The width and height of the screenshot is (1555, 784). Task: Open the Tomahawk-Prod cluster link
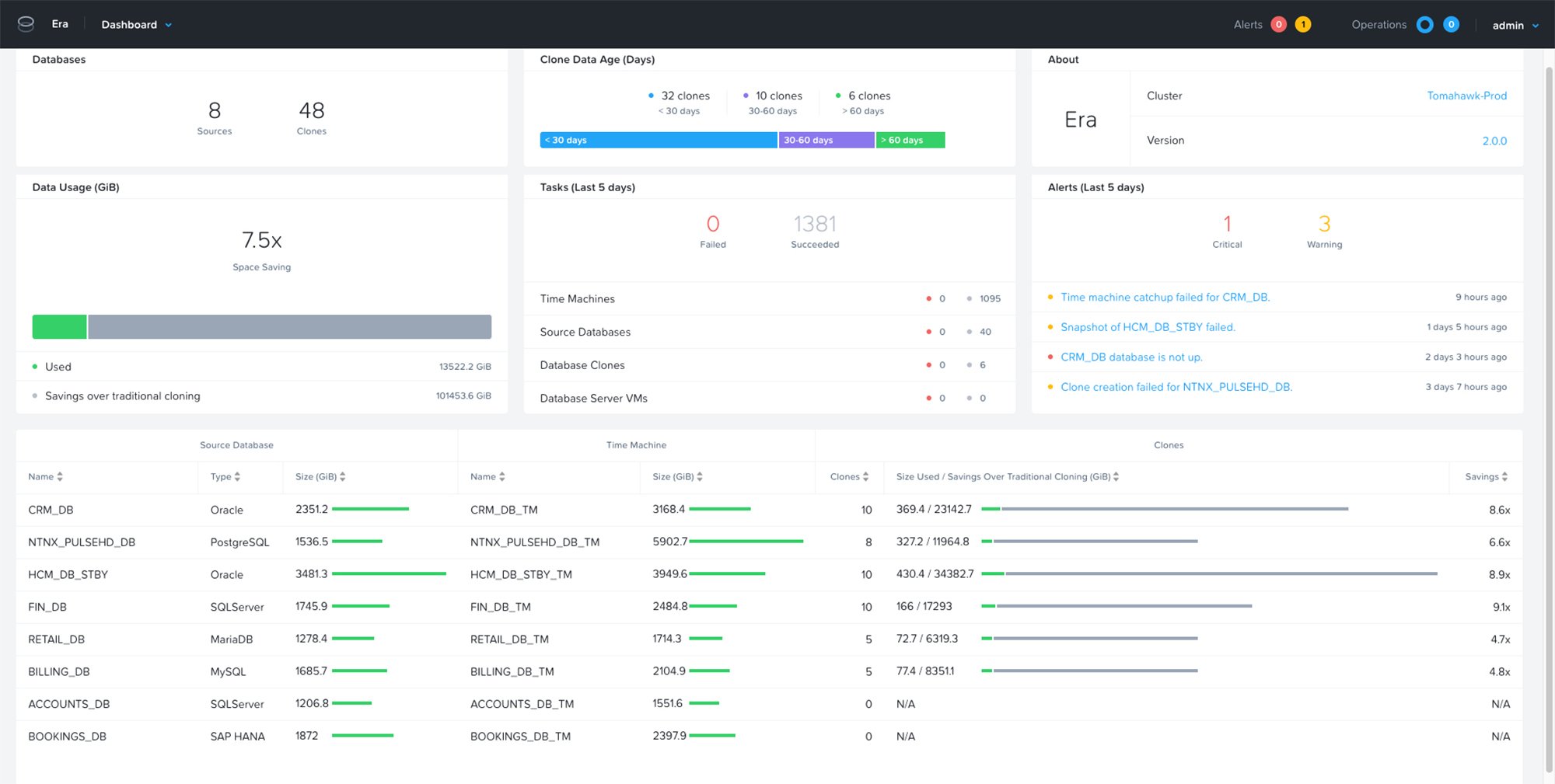click(1466, 96)
